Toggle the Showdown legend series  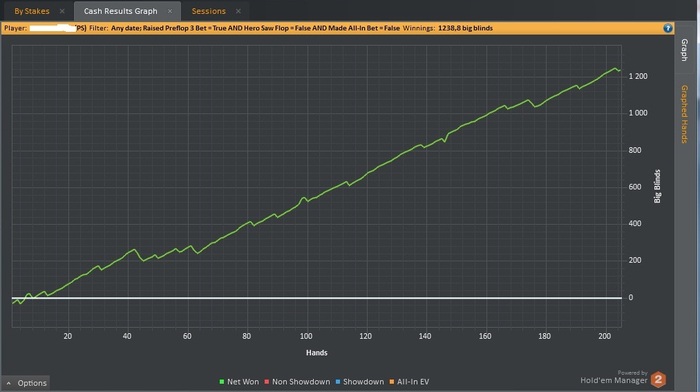(x=359, y=382)
